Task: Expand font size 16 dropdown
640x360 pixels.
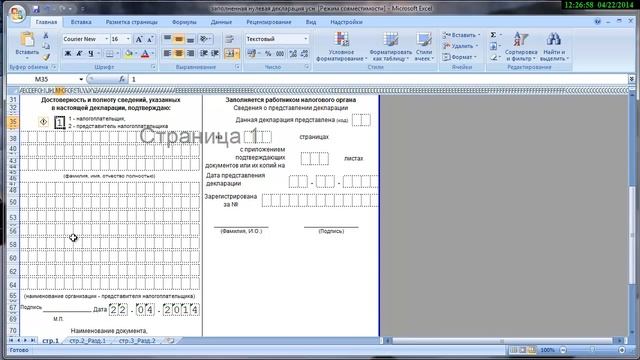Action: coord(128,39)
